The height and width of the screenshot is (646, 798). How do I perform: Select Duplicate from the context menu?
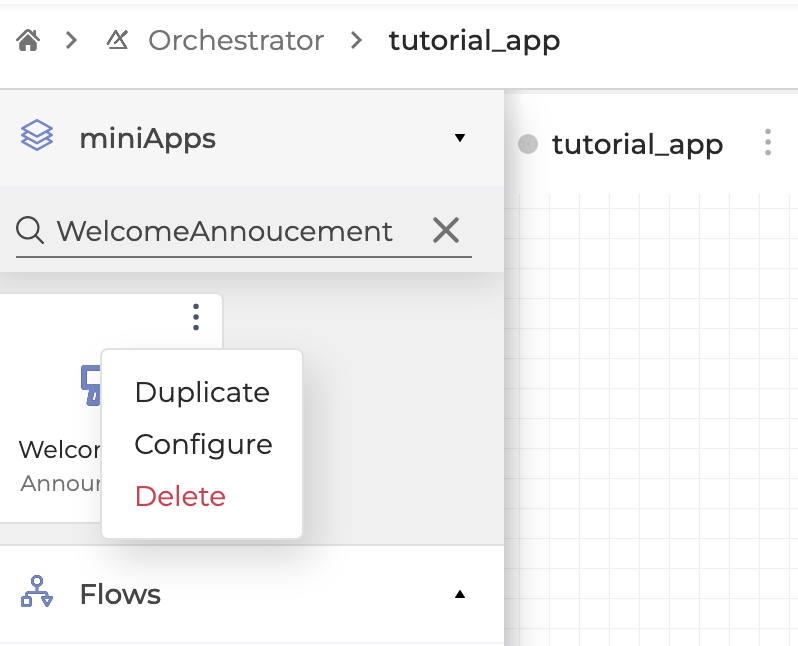point(202,392)
